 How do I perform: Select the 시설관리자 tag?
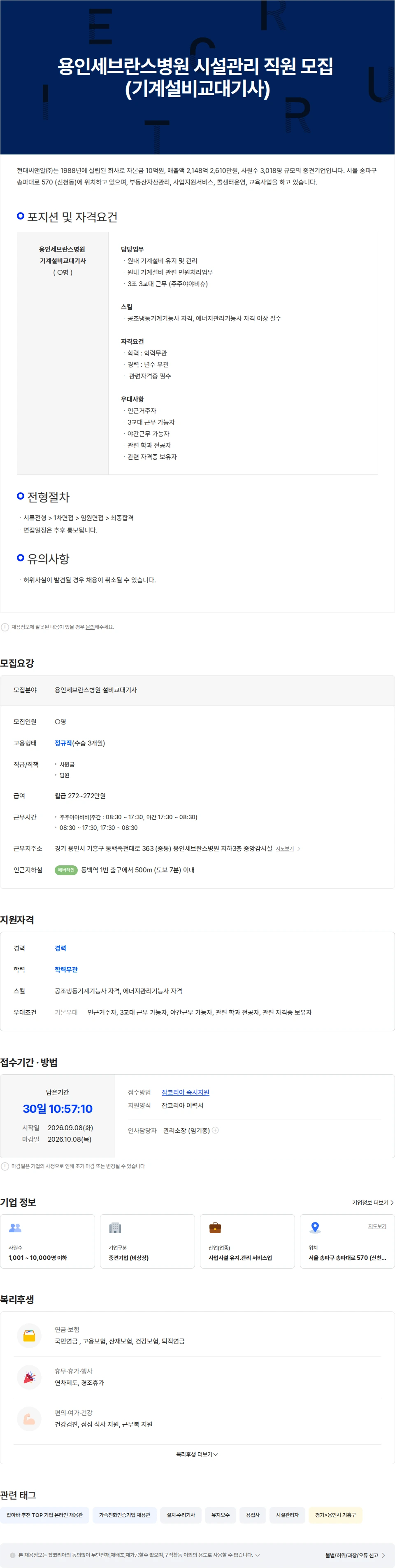click(x=288, y=1515)
